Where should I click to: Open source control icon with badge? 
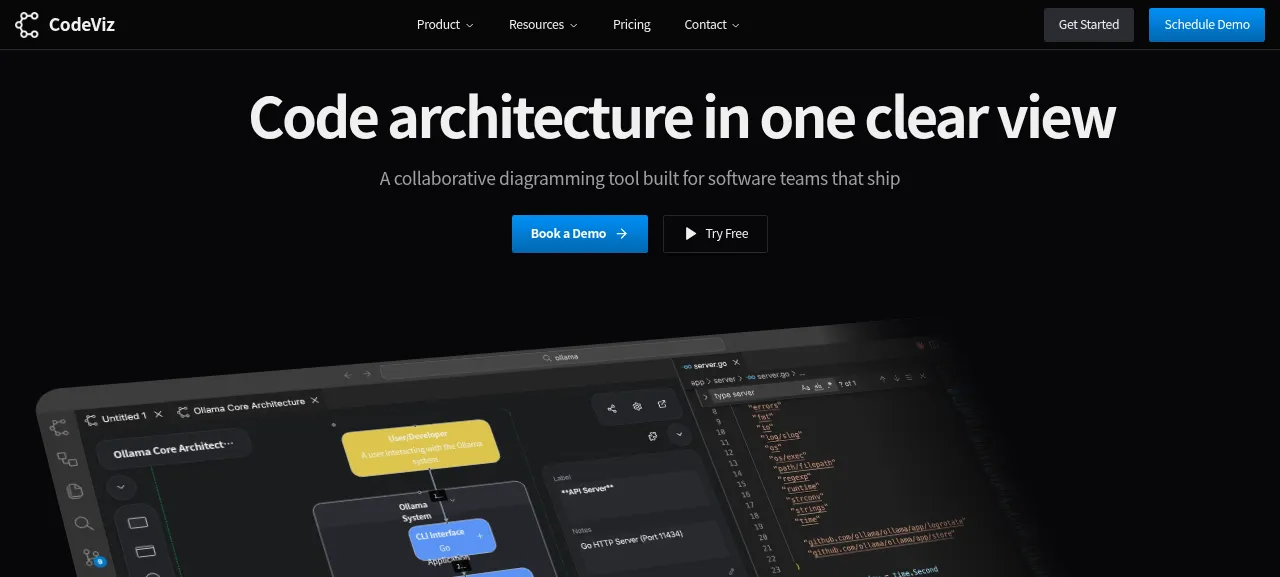93,557
